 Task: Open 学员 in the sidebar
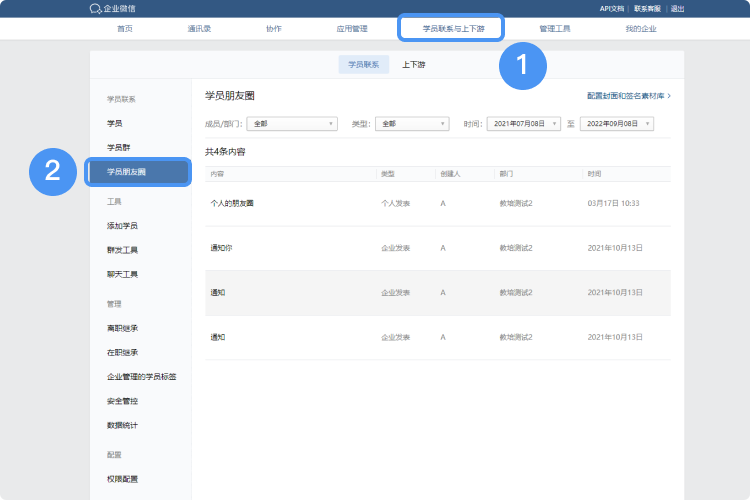(114, 123)
